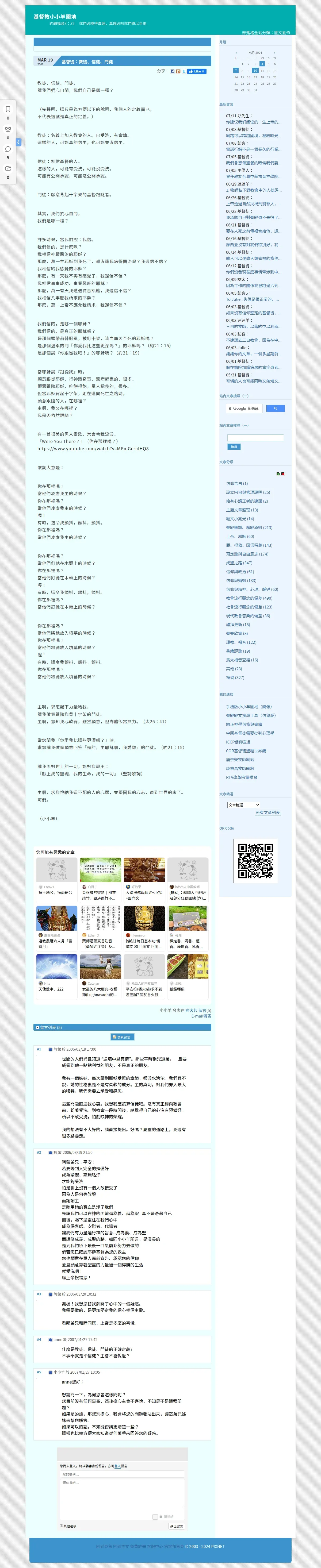Expand 其他選項 in comment form
The height and width of the screenshot is (1568, 321).
[x=68, y=1526]
